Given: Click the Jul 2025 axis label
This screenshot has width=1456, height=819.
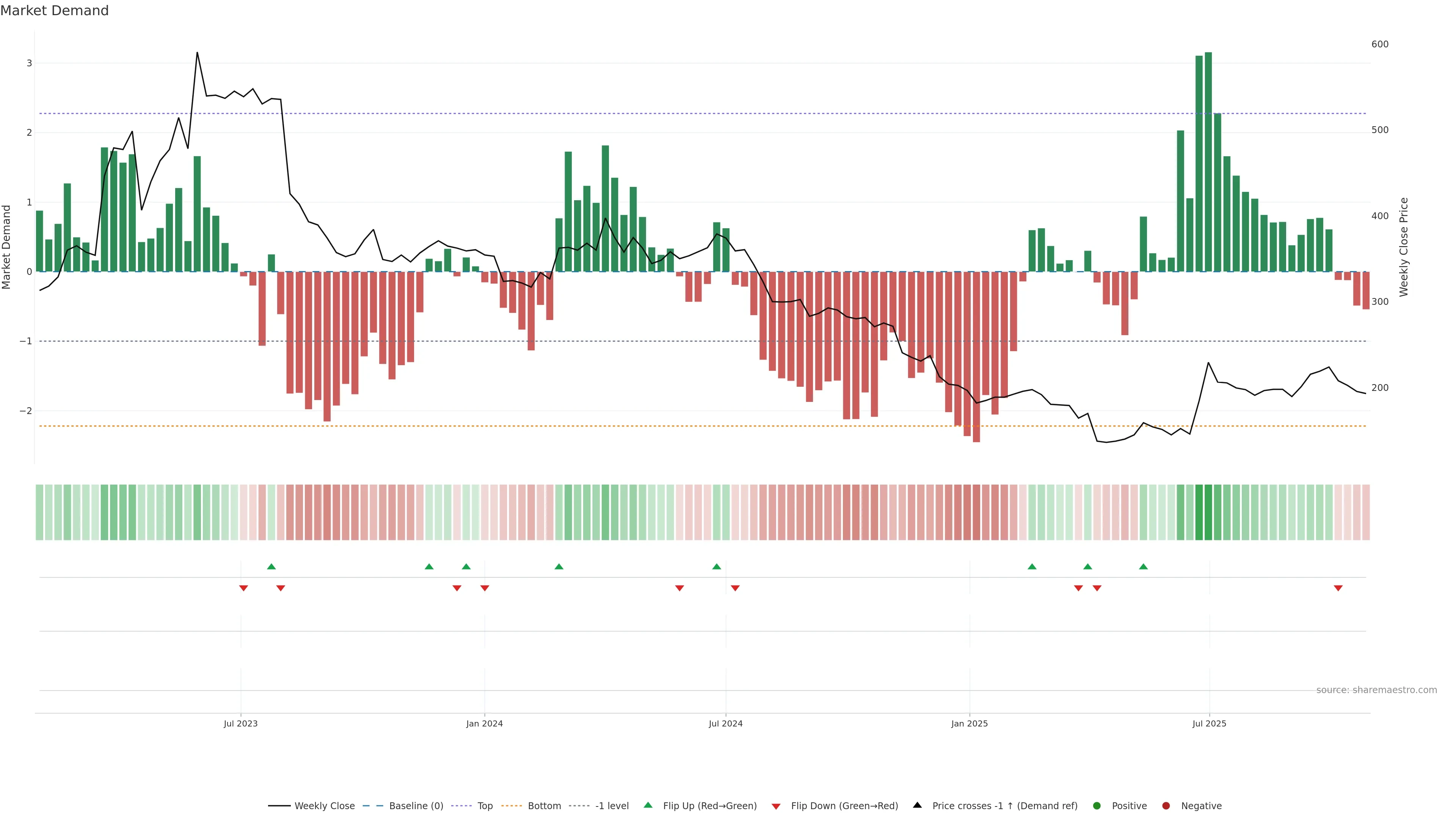Looking at the screenshot, I should click(1209, 723).
